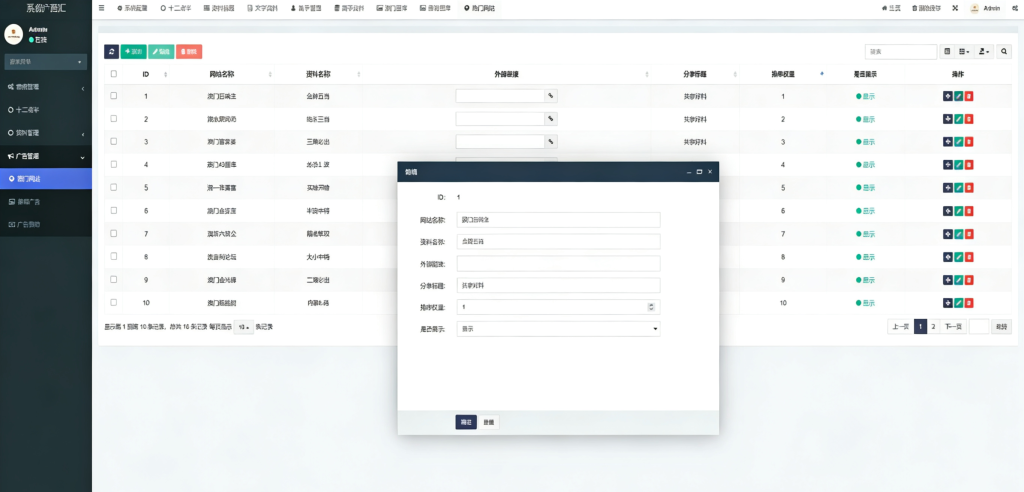This screenshot has height=492, width=1024.
Task: Click the dark drag-sort icon in row 1
Action: click(948, 96)
